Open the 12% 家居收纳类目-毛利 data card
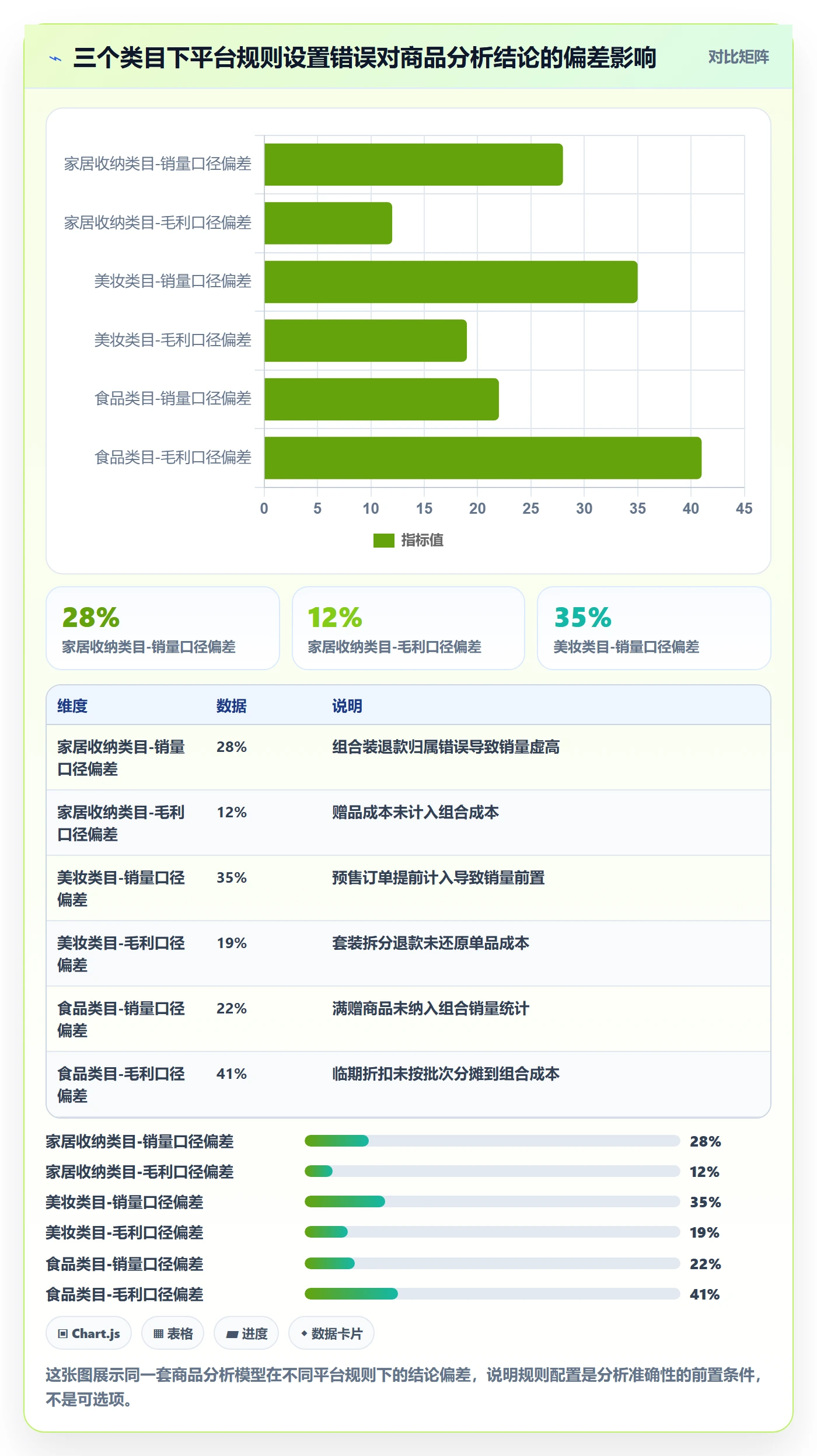 pos(408,628)
